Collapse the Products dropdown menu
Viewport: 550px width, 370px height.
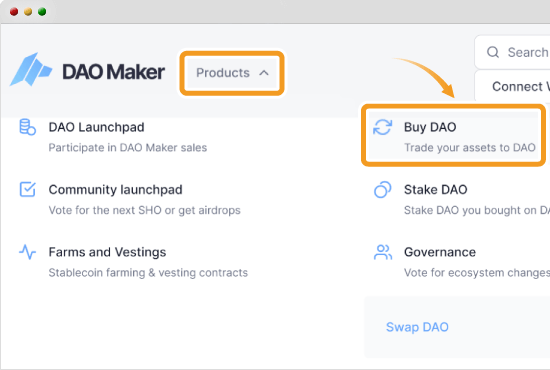(232, 73)
